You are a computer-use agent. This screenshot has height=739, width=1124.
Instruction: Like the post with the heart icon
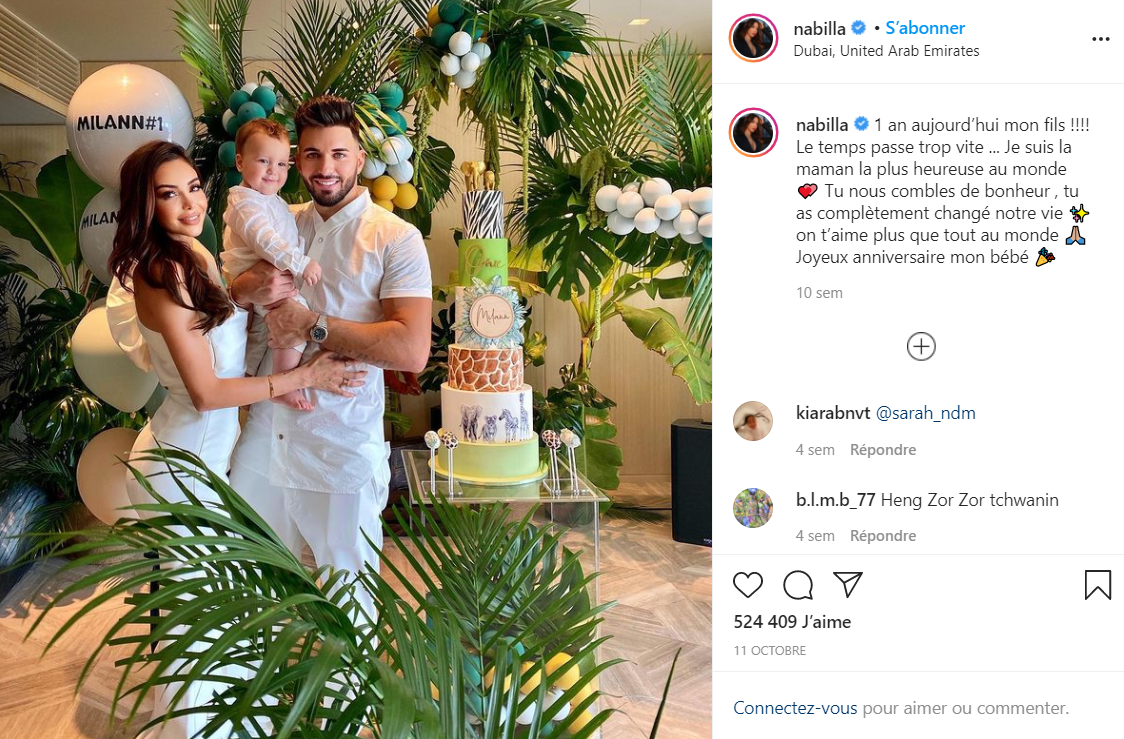pos(748,585)
